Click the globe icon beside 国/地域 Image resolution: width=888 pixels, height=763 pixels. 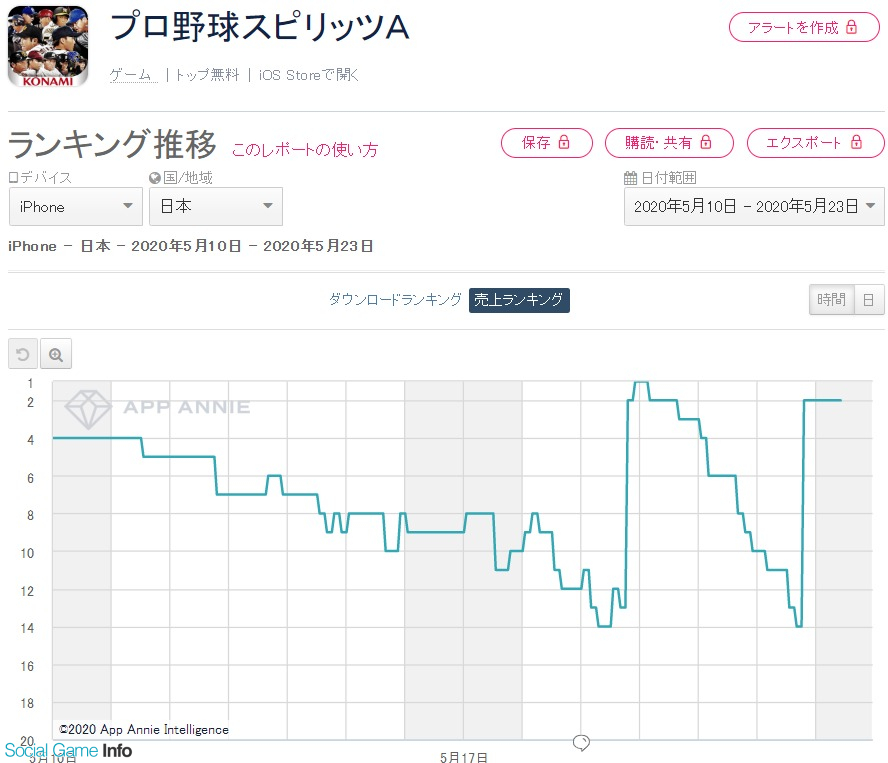click(x=154, y=178)
